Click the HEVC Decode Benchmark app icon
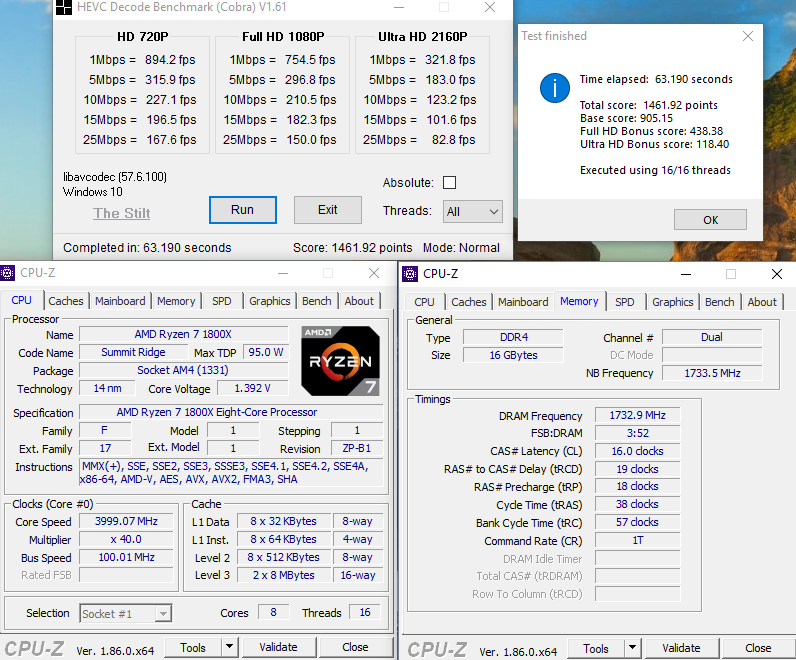 [x=63, y=7]
